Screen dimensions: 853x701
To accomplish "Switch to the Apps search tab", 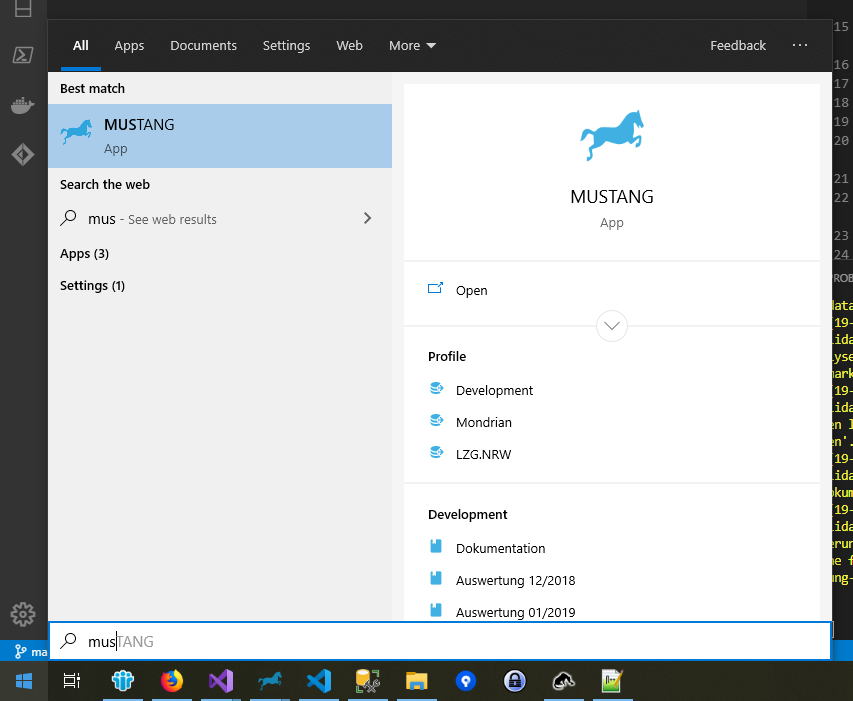I will click(129, 46).
